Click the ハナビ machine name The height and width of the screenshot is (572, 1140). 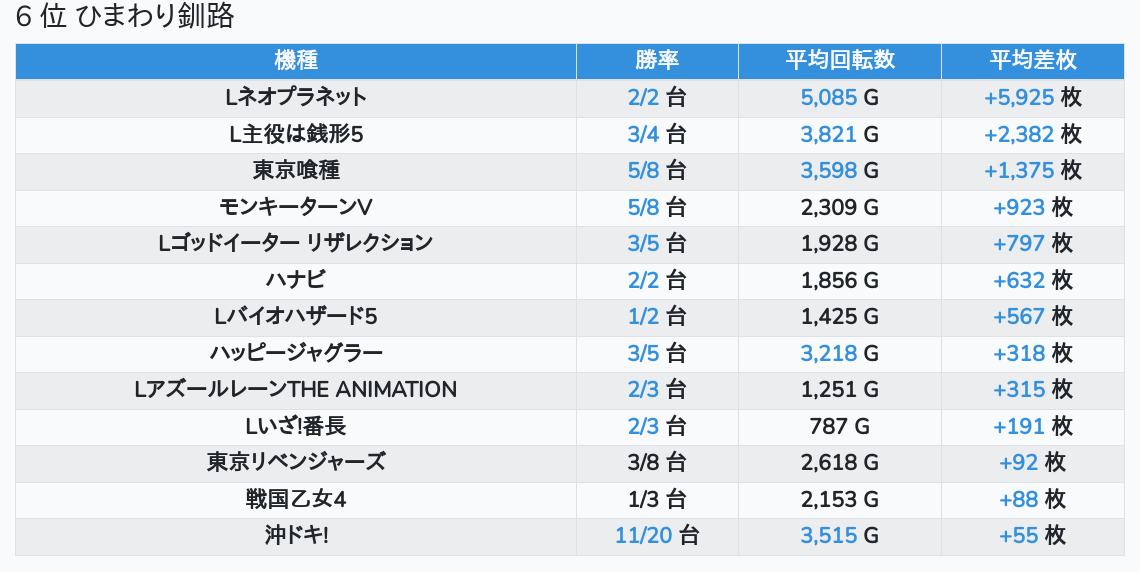click(296, 280)
